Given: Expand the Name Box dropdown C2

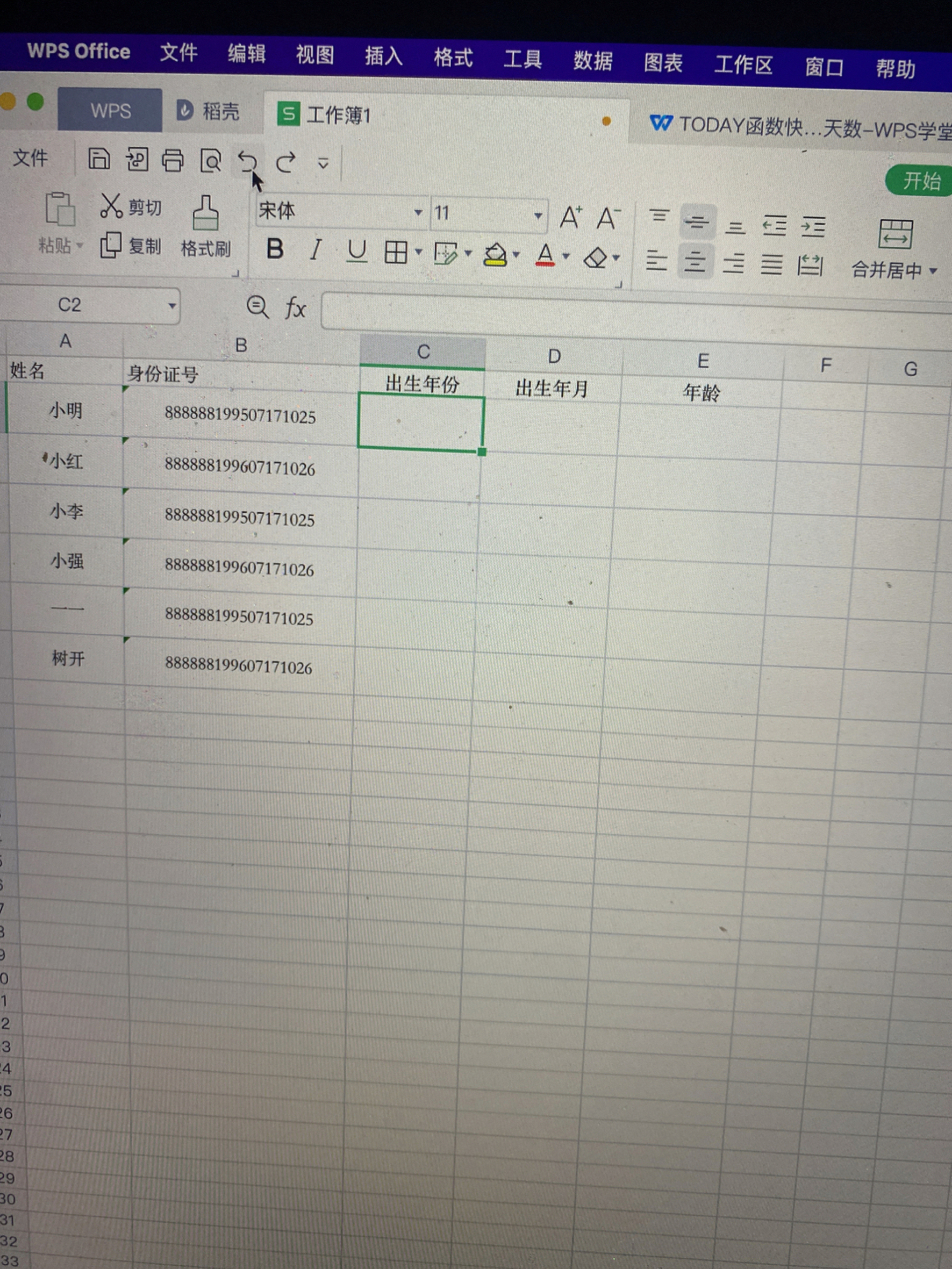Looking at the screenshot, I should tap(171, 305).
